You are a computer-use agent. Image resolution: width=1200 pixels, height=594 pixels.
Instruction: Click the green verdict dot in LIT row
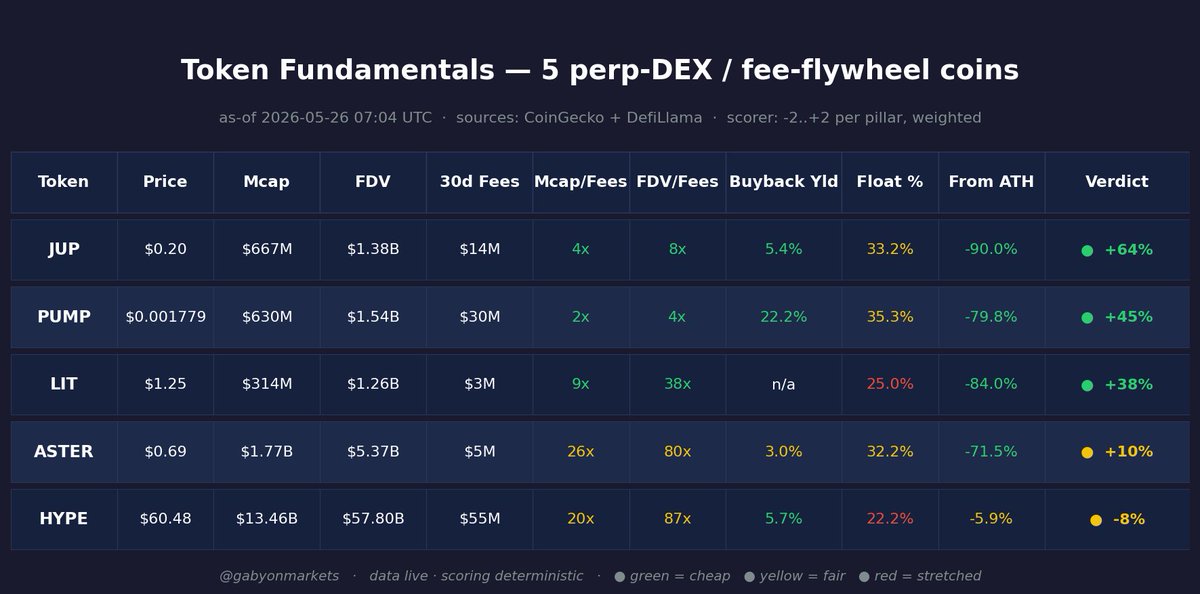tap(1087, 385)
